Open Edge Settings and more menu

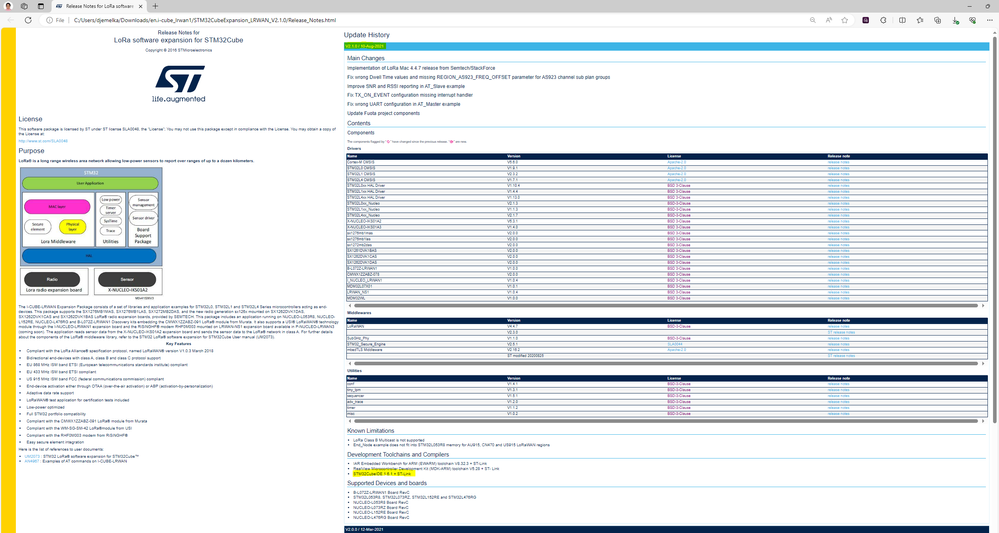(989, 20)
